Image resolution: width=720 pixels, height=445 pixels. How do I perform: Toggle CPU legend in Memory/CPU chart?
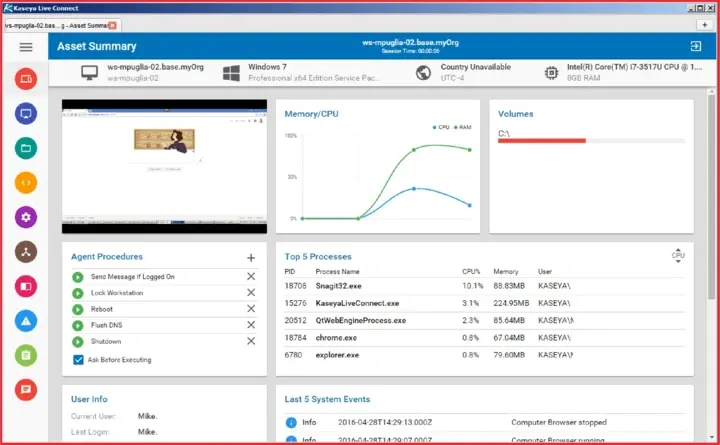[x=441, y=127]
